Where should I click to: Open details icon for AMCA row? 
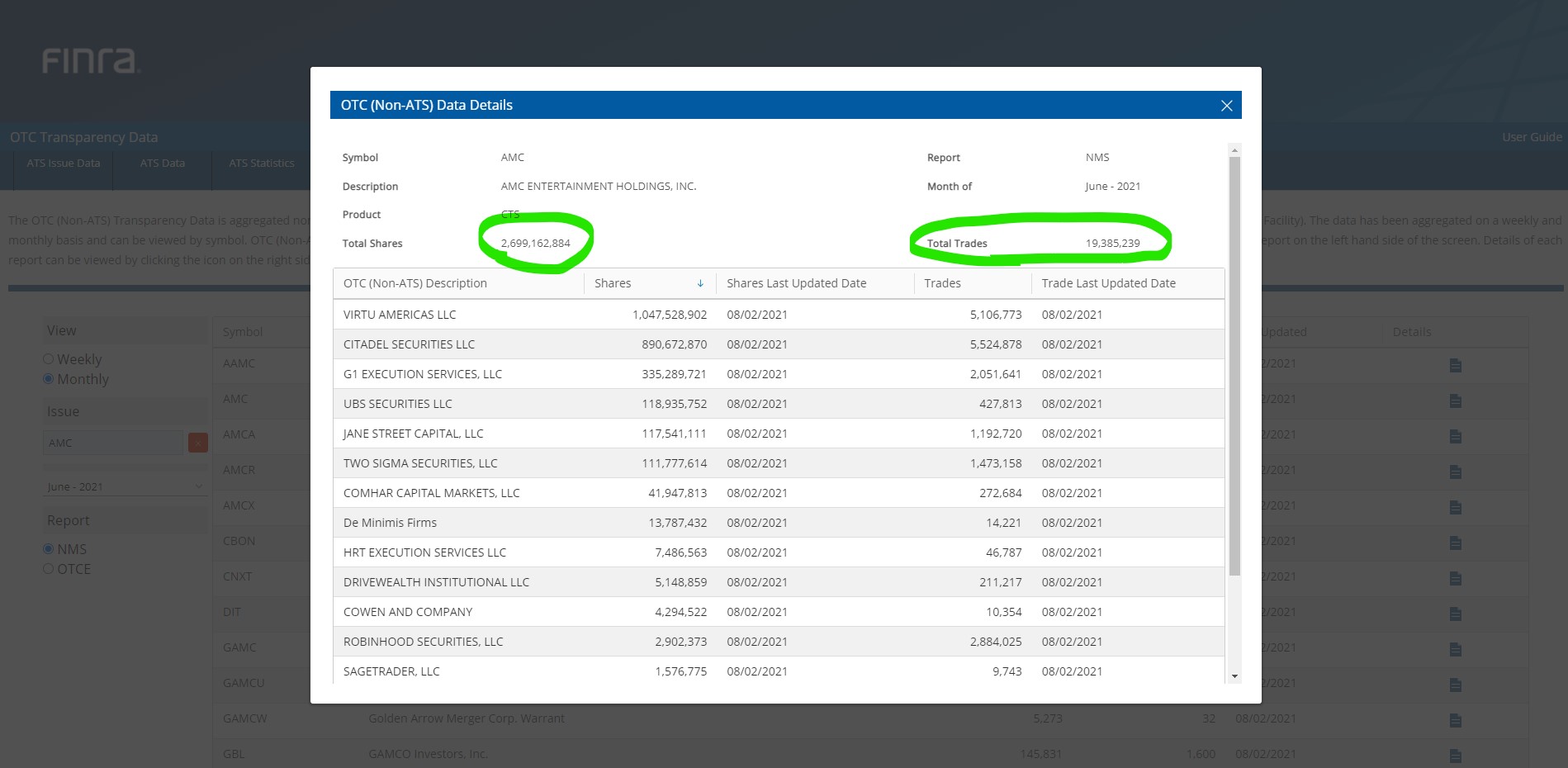[x=1455, y=436]
